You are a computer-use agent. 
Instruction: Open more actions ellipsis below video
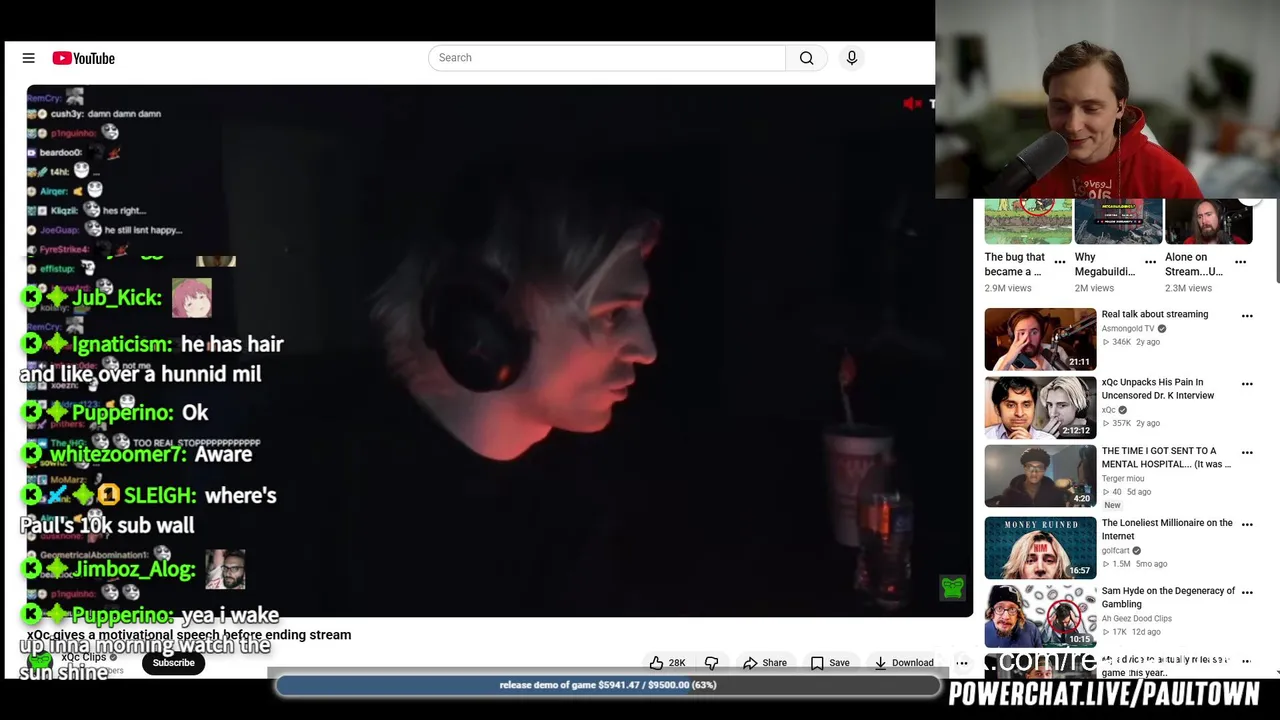pos(962,663)
